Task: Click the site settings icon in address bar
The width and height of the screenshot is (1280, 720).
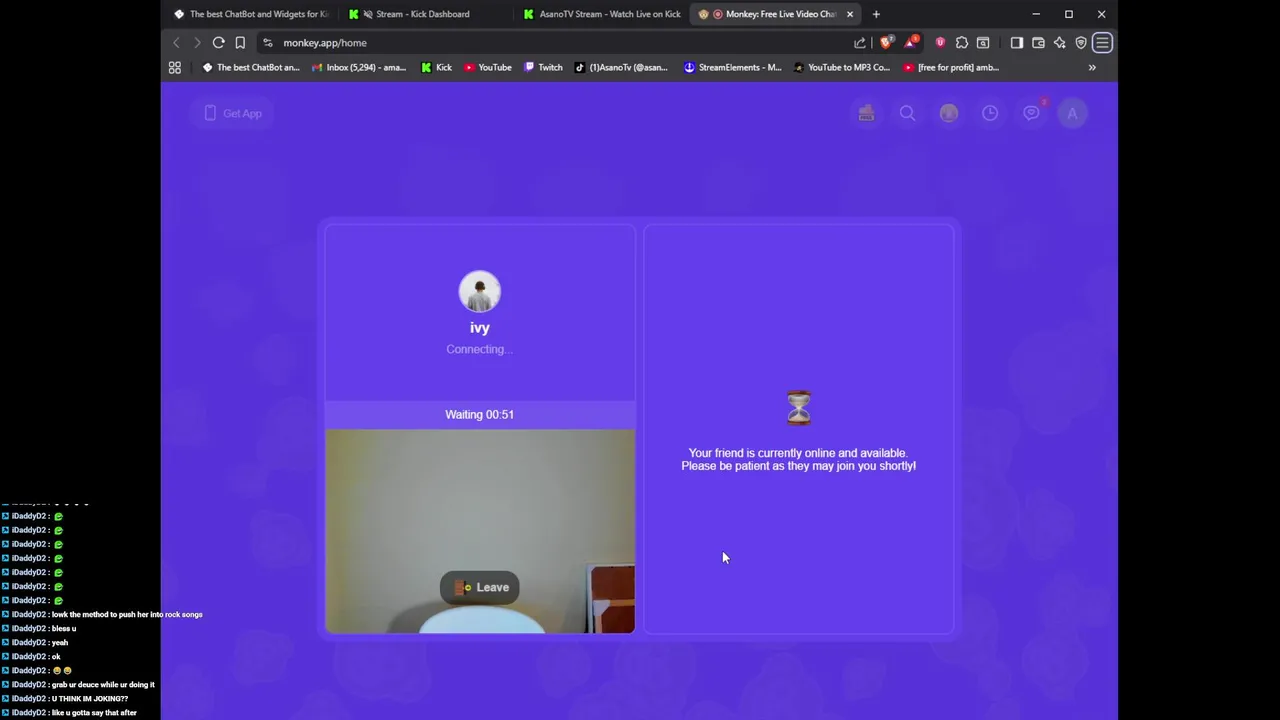Action: click(x=267, y=43)
